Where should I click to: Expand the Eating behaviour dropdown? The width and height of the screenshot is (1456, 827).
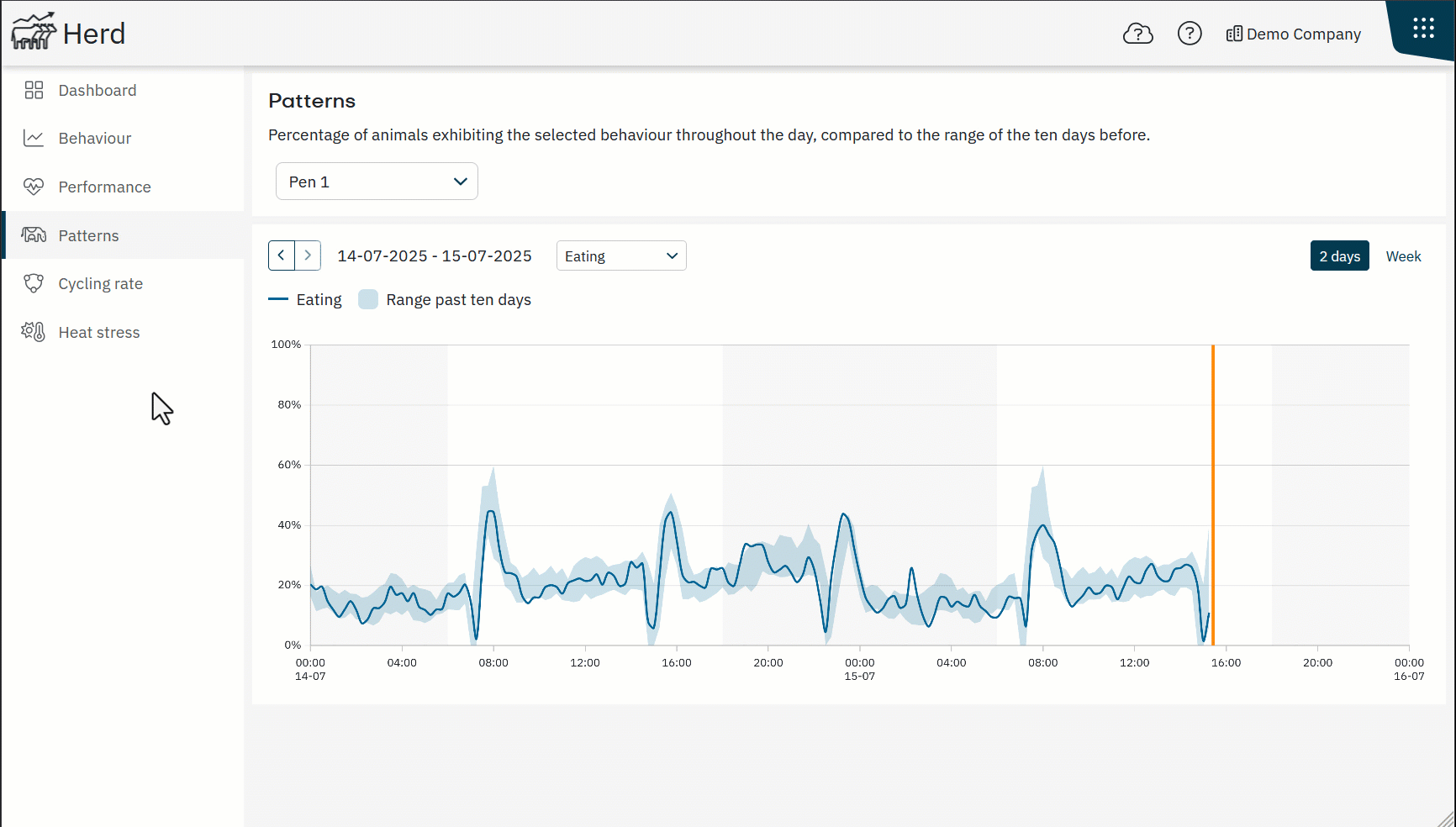pos(621,255)
